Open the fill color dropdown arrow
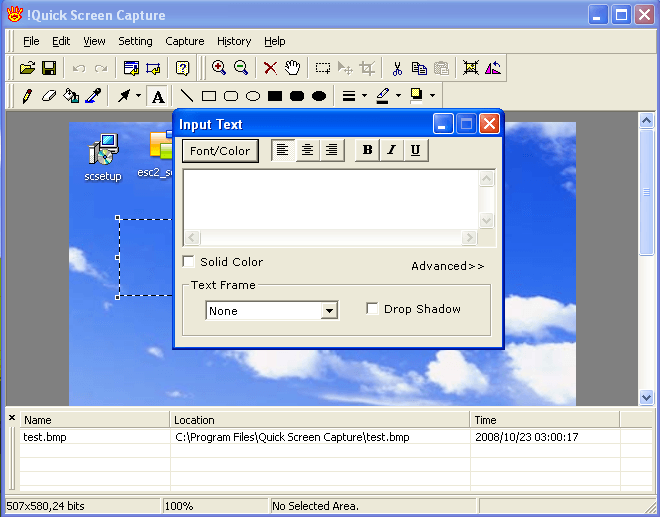The width and height of the screenshot is (660, 517). (432, 96)
